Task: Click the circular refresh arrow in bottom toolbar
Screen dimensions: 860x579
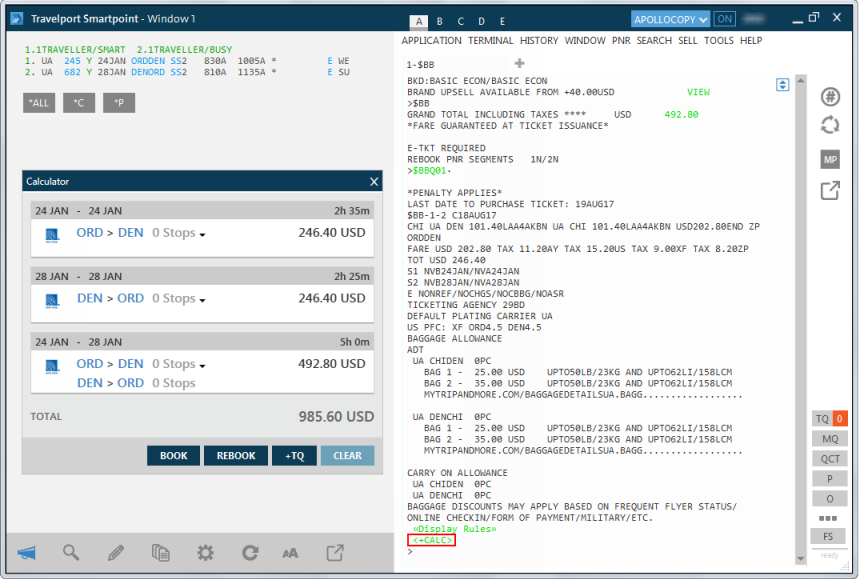Action: 250,552
